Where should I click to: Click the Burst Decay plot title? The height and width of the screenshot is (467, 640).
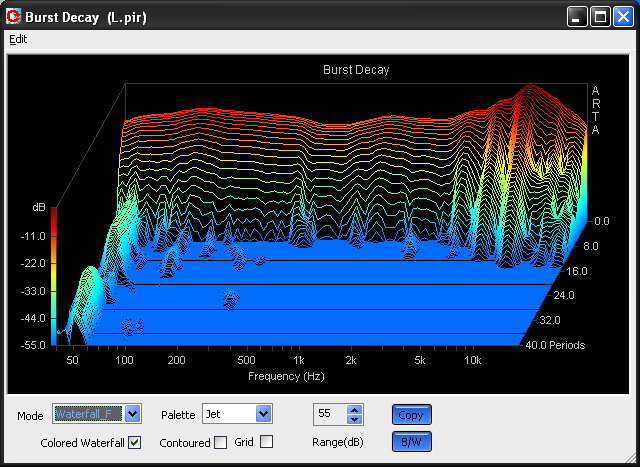coord(356,70)
